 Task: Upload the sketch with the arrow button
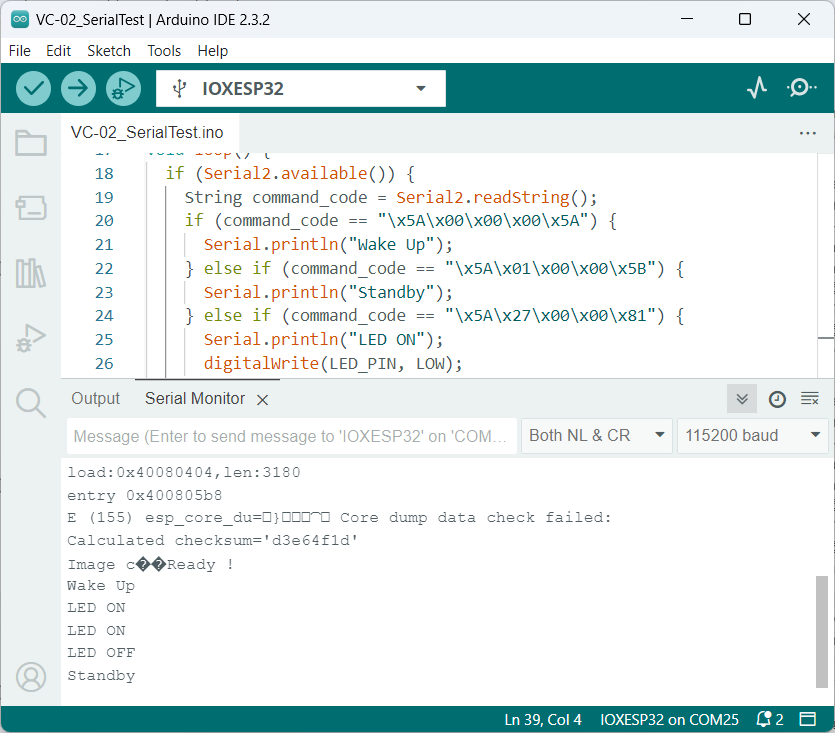78,88
